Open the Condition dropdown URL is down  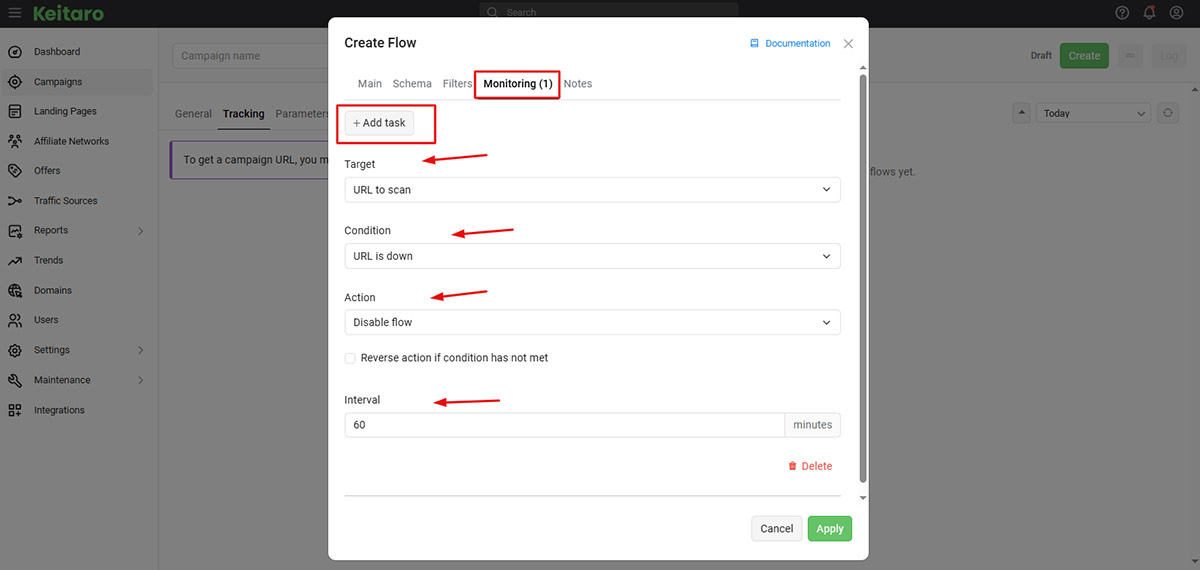(592, 256)
